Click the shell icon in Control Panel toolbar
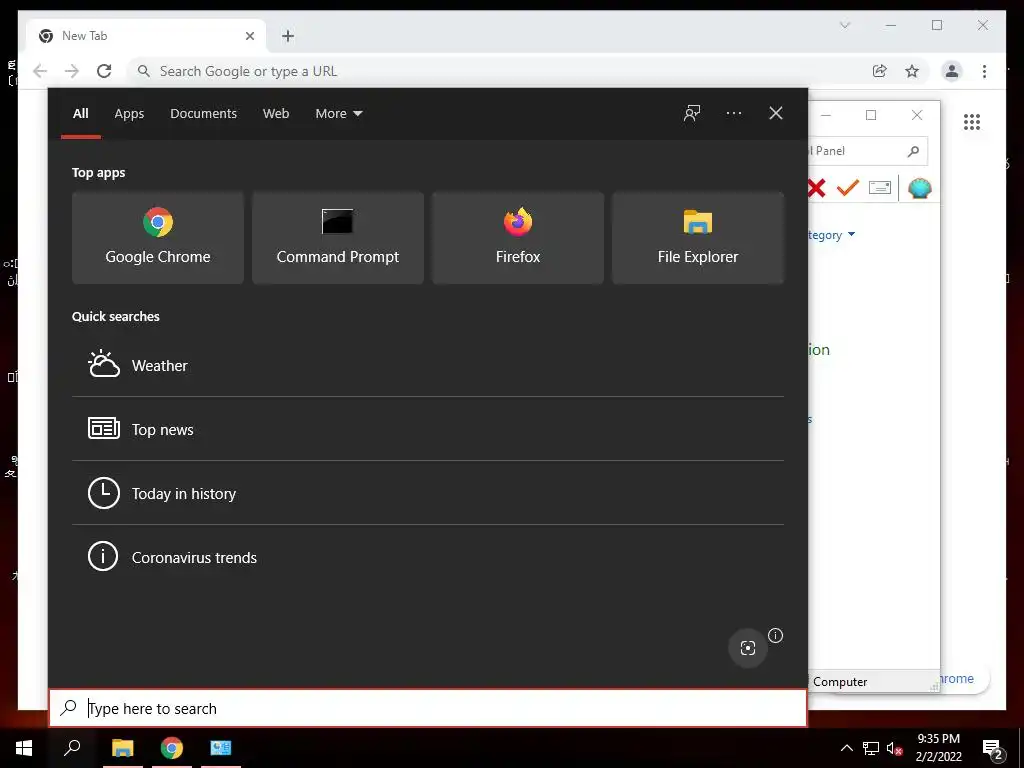The height and width of the screenshot is (768, 1024). (920, 188)
